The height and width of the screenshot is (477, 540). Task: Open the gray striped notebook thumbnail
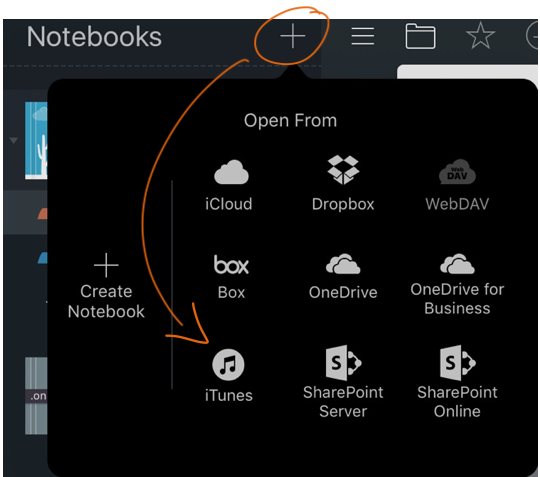[x=36, y=396]
